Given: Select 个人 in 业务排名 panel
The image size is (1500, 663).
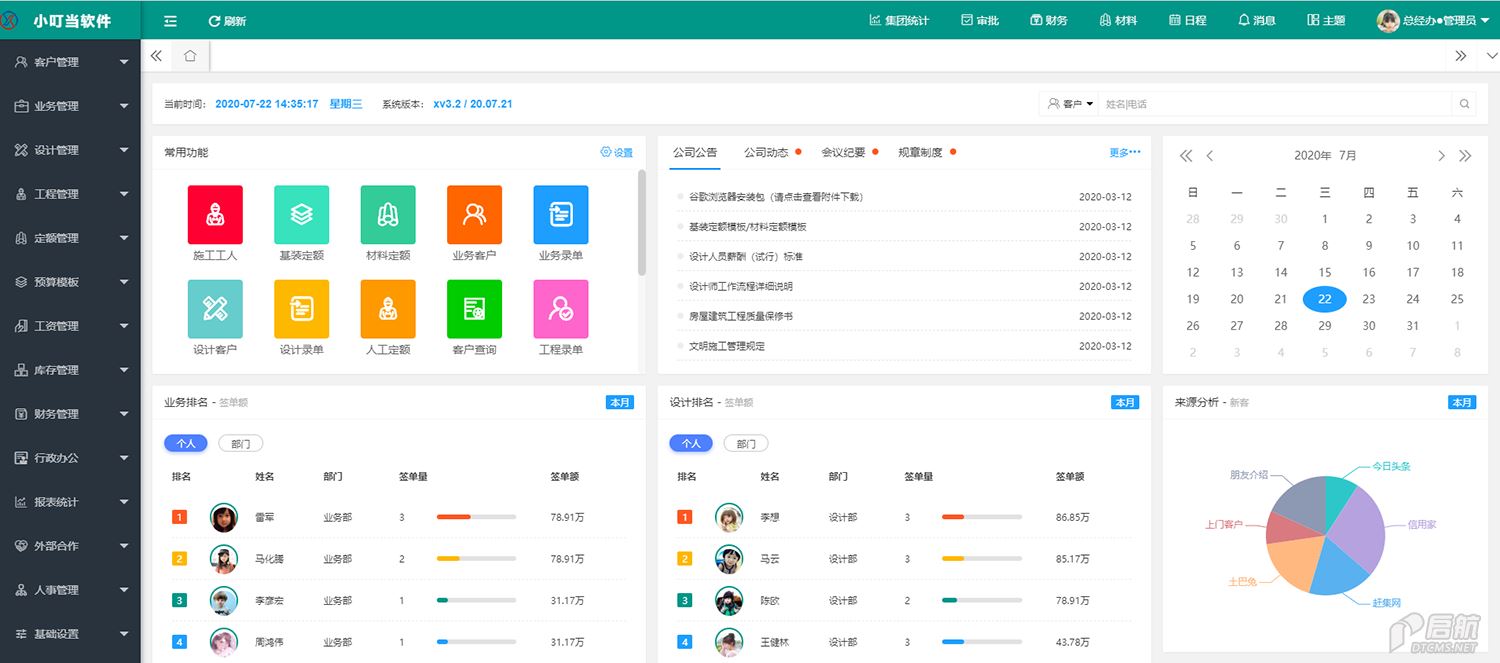Looking at the screenshot, I should click(185, 443).
